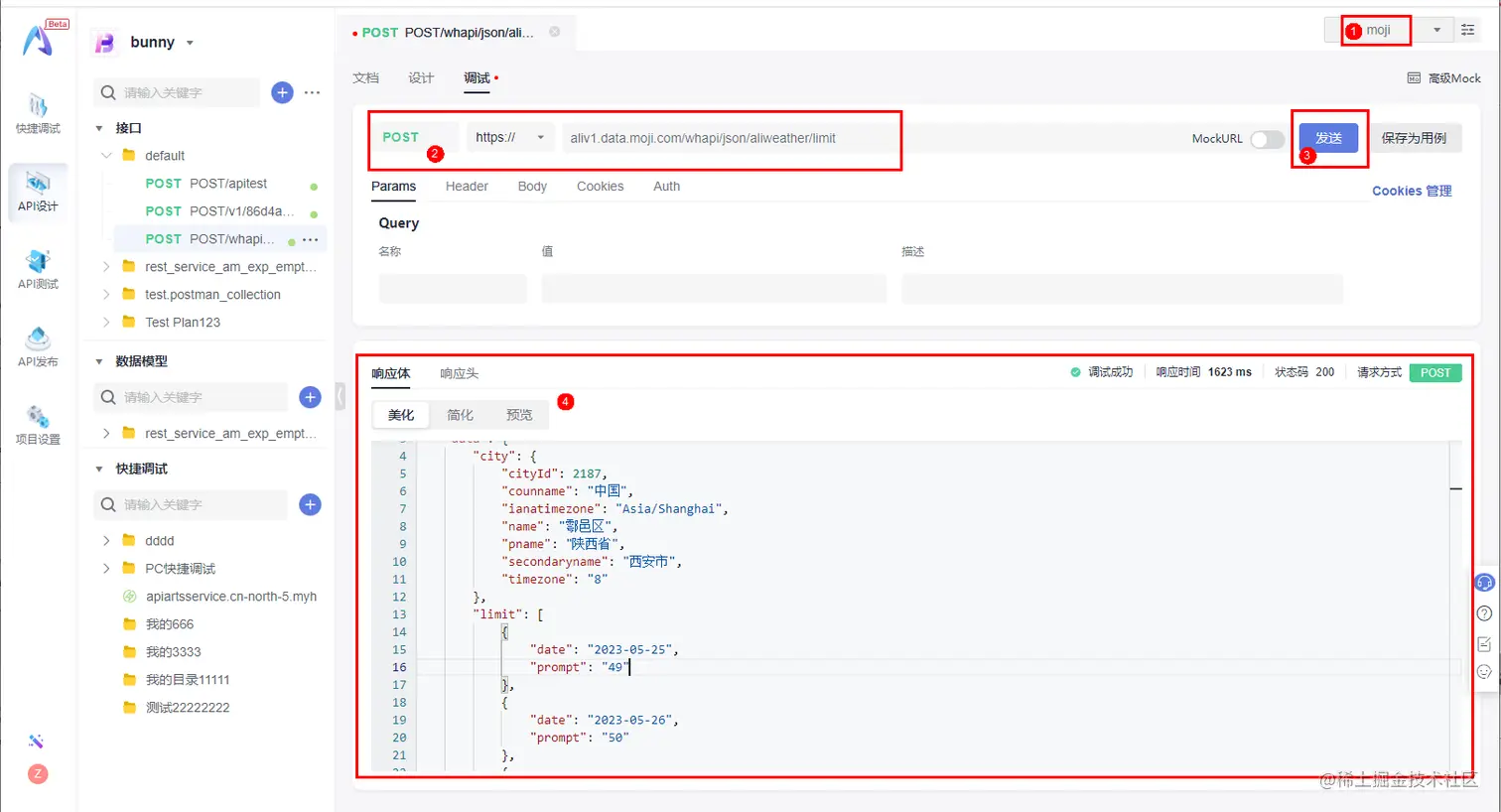The height and width of the screenshot is (812, 1501).
Task: Open the API发布 sidebar section
Action: (x=38, y=346)
